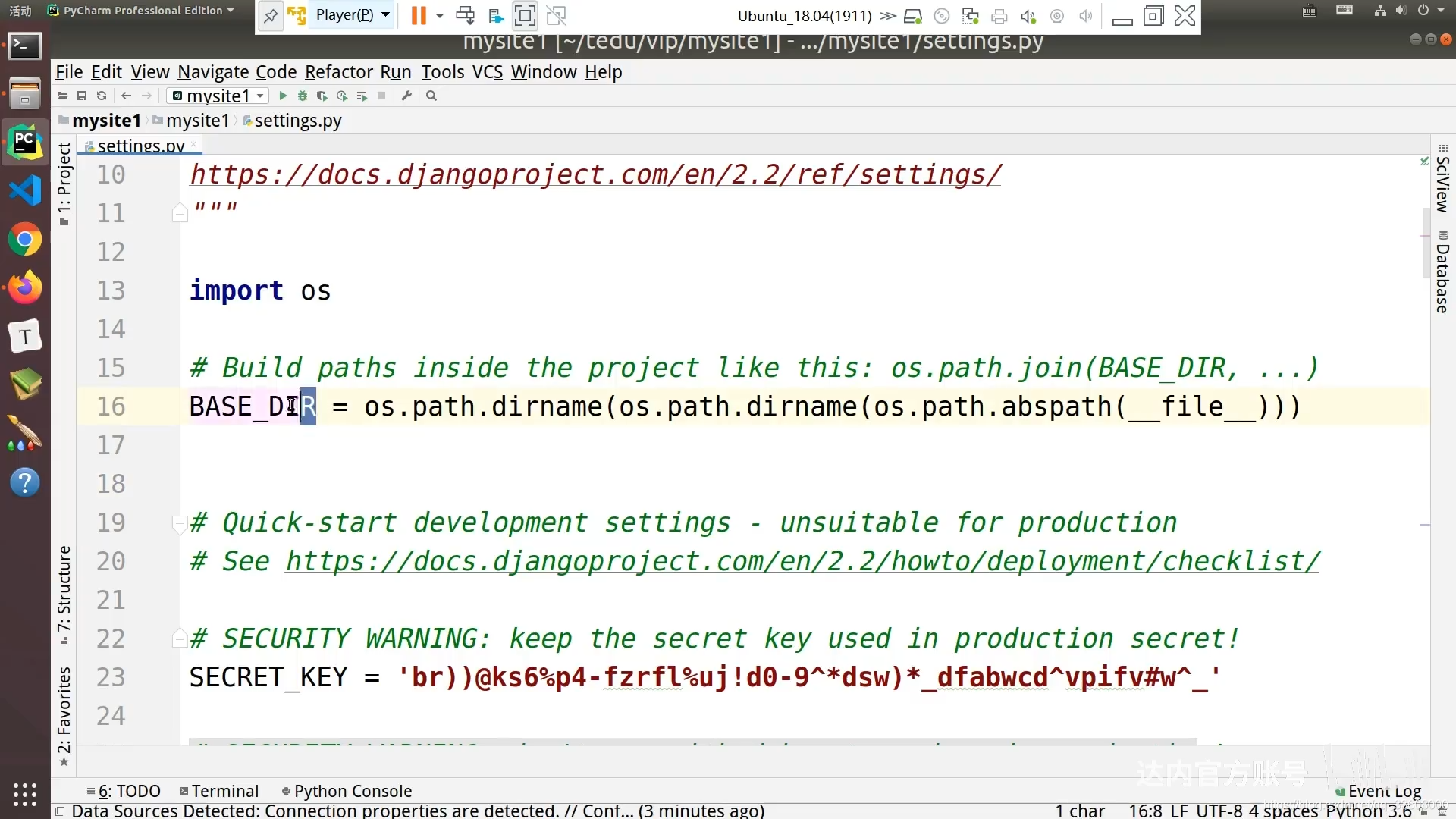The image size is (1456, 819).
Task: Click the editor vertical scrollbar thumb
Action: [1426, 243]
